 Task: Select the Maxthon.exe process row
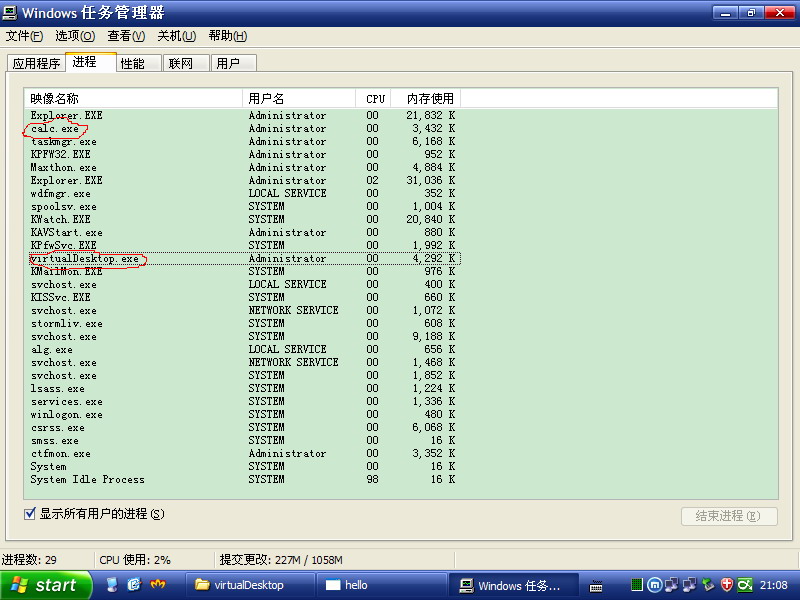click(x=242, y=168)
